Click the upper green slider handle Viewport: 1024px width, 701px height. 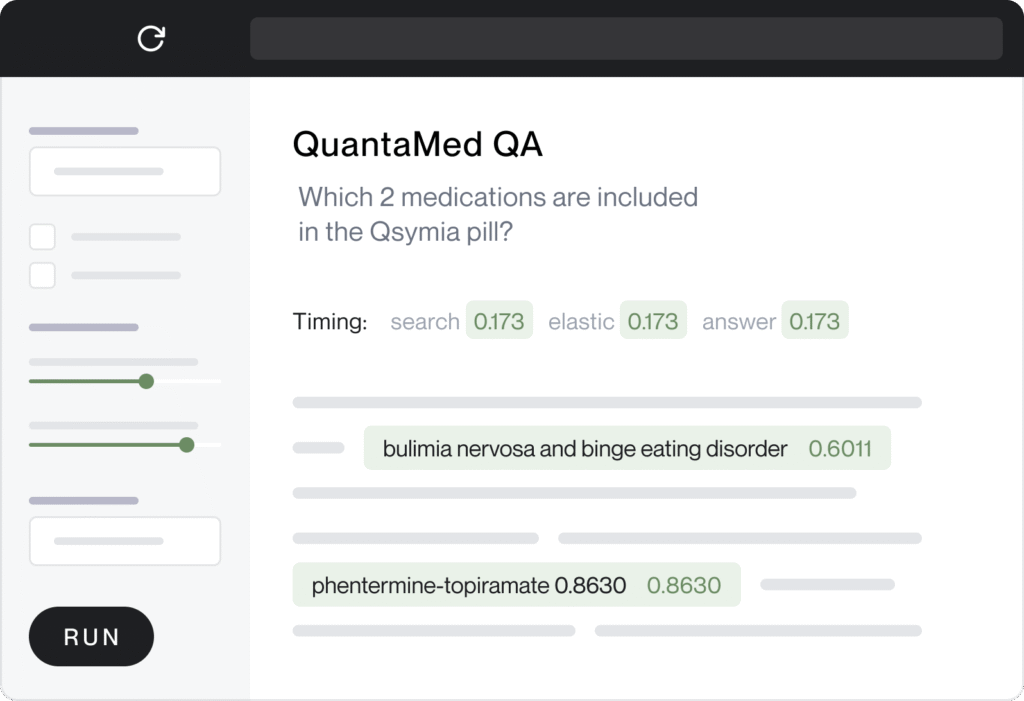pyautogui.click(x=146, y=381)
